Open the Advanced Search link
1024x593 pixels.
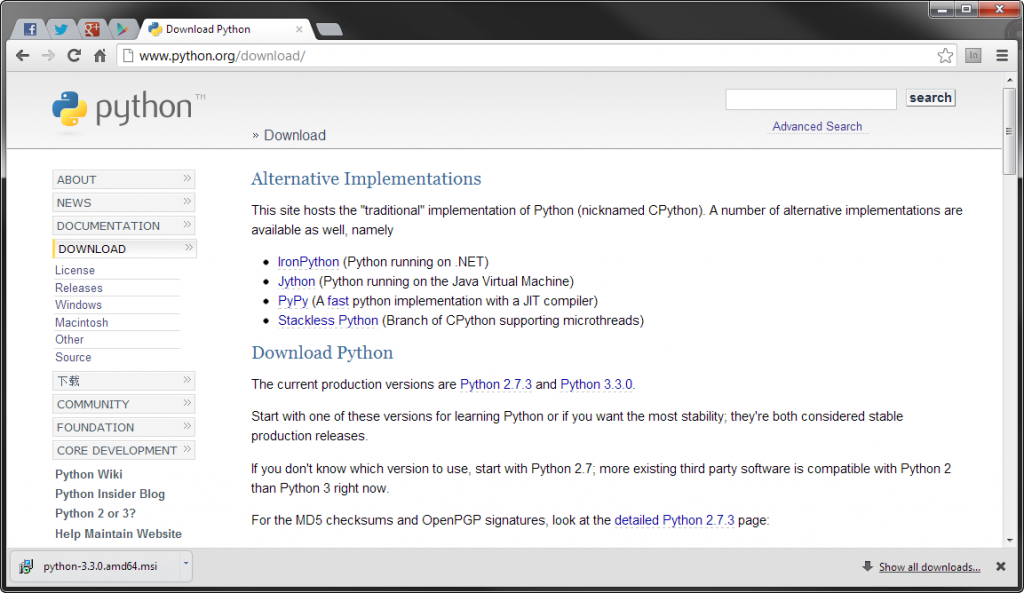pyautogui.click(x=817, y=127)
